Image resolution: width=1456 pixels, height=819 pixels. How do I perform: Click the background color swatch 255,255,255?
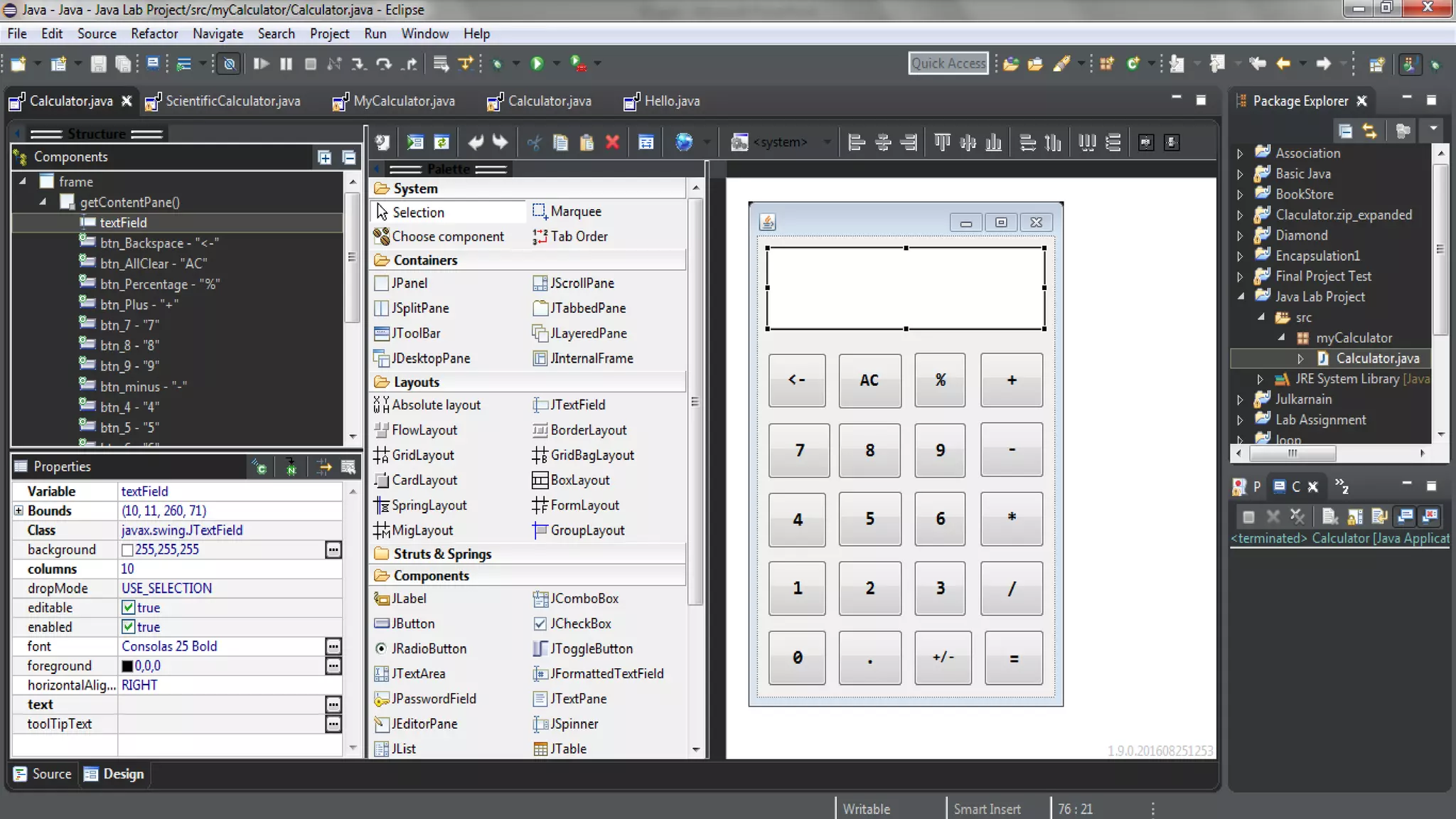127,550
